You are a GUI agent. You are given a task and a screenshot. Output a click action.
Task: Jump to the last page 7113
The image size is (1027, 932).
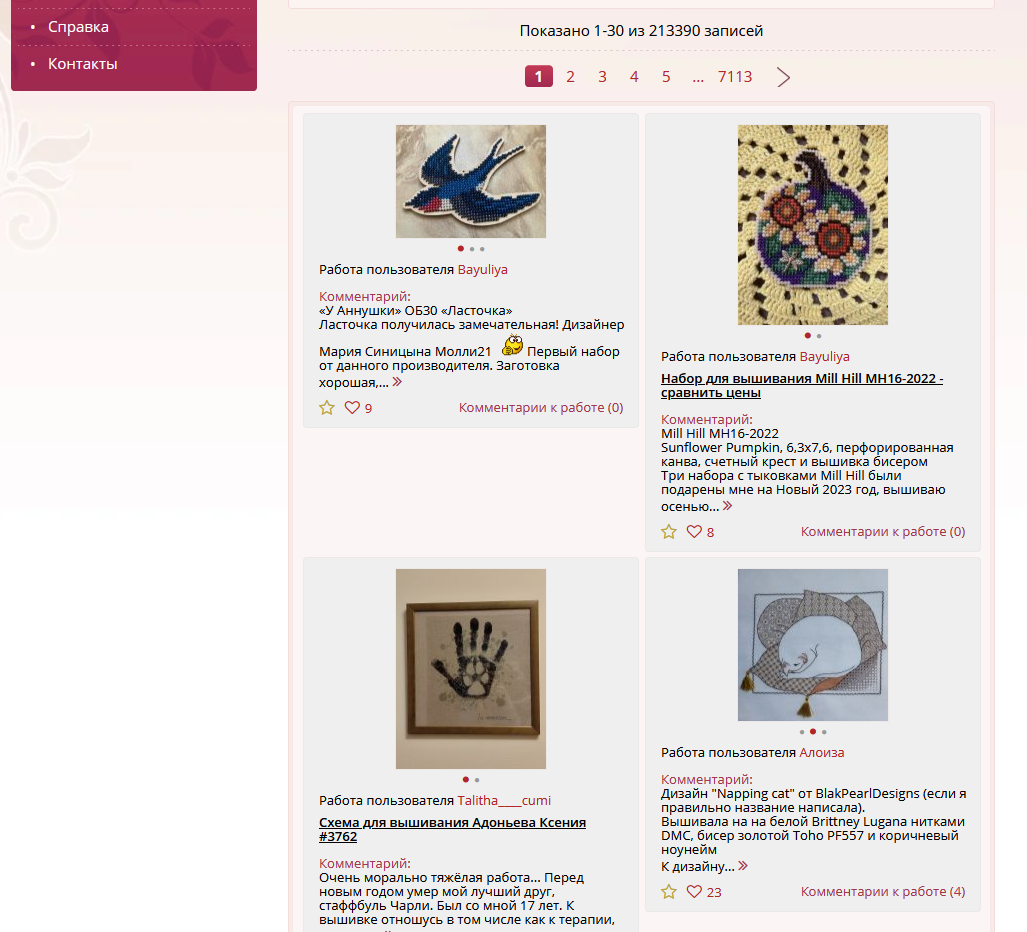735,77
